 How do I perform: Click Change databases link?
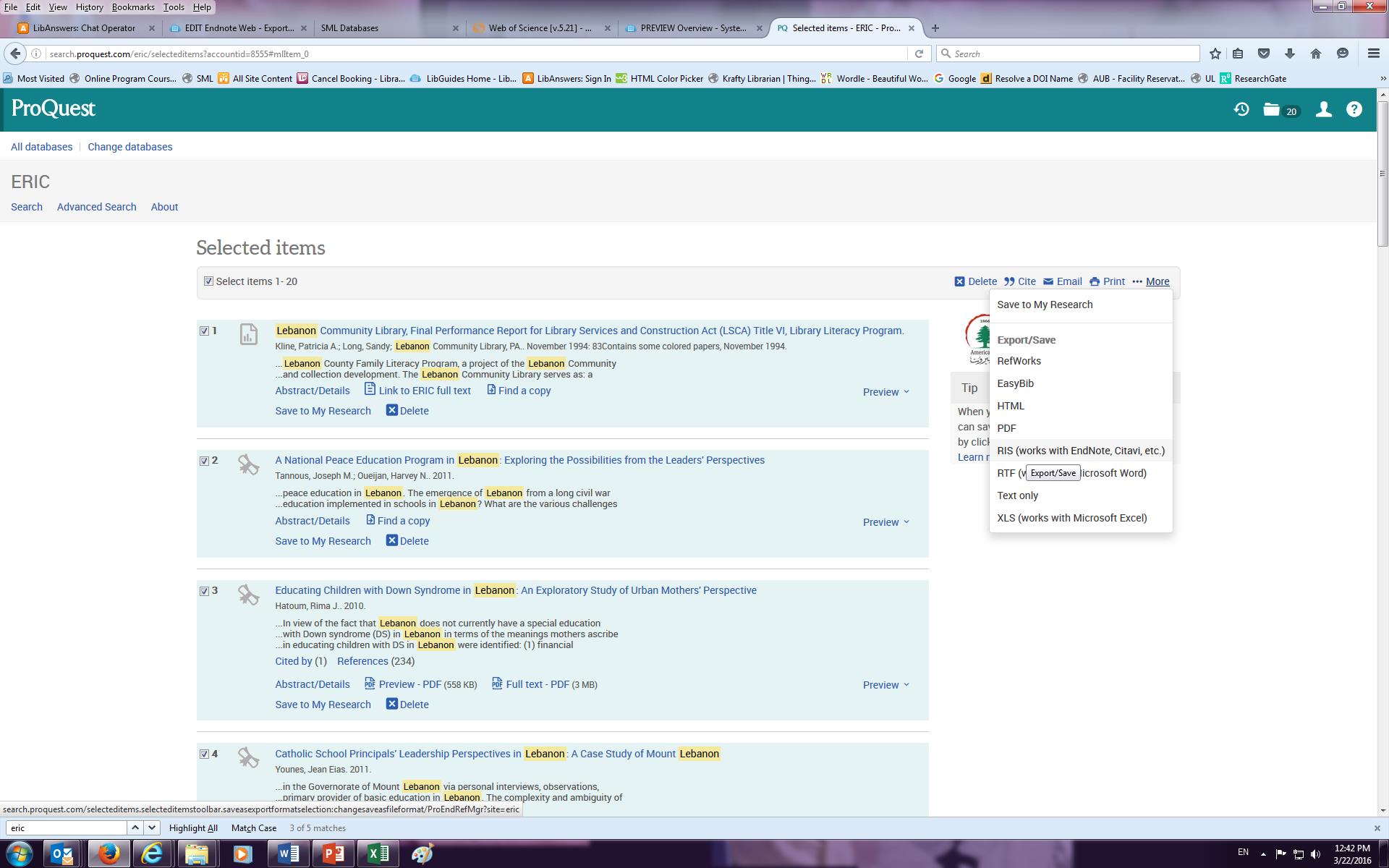129,147
